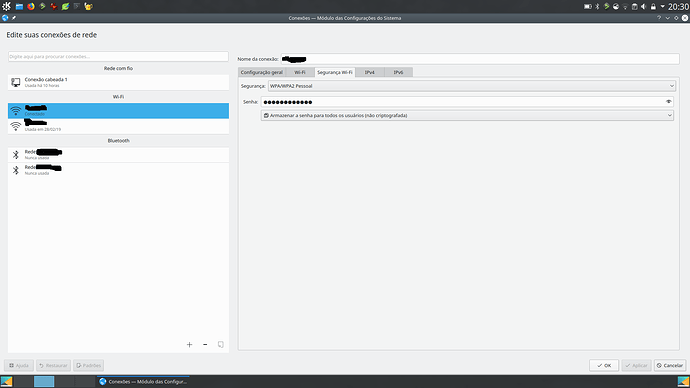Click the pin icon in the window titlebar

pos(14,18)
